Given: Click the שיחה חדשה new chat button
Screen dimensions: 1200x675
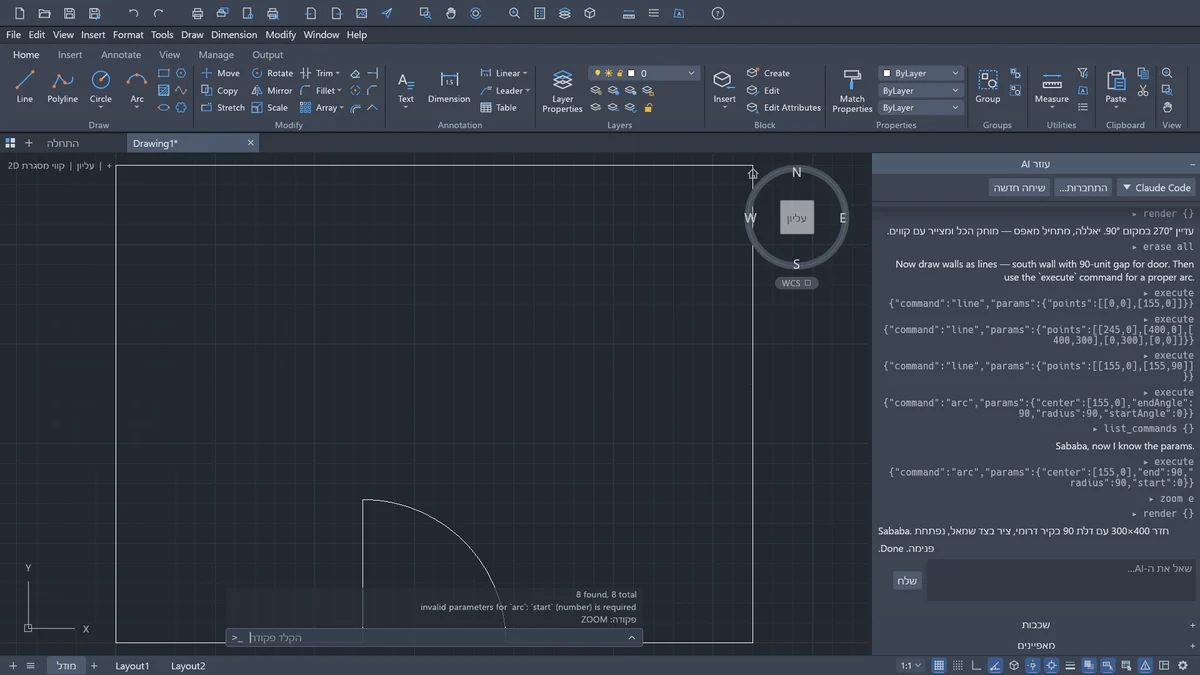Looking at the screenshot, I should point(1019,187).
